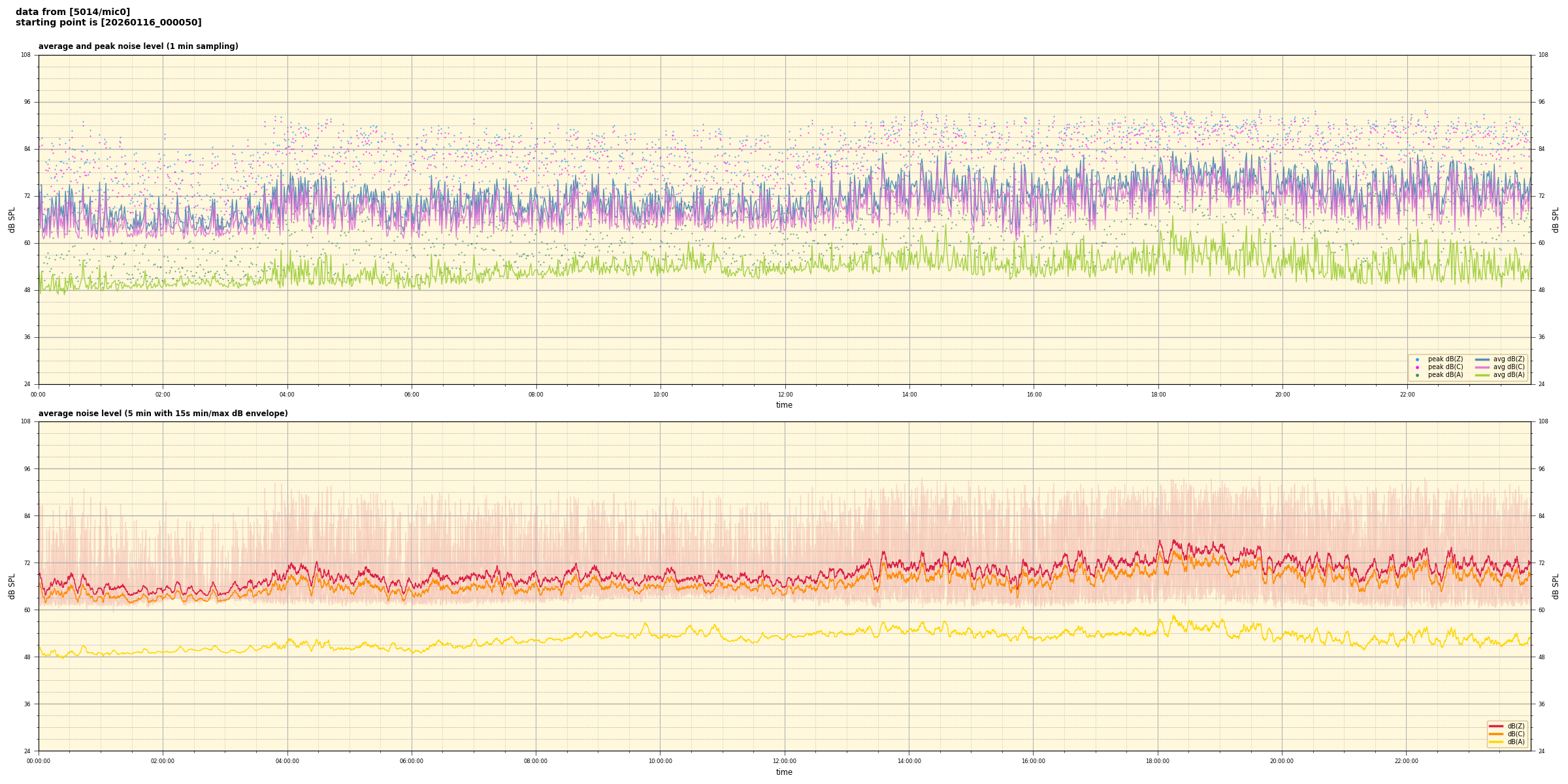The image size is (1568, 784).
Task: Click the peak dB(A) legend marker
Action: click(x=1417, y=375)
